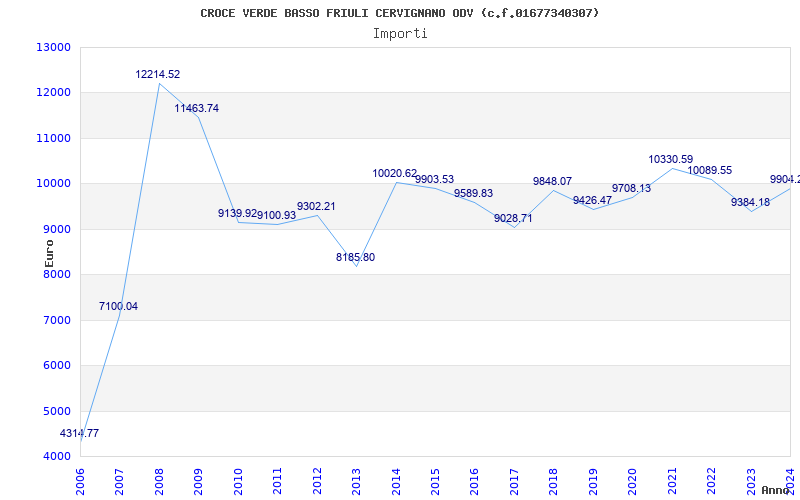Select year 2022 on the x-axis
800x500 pixels.
point(711,481)
